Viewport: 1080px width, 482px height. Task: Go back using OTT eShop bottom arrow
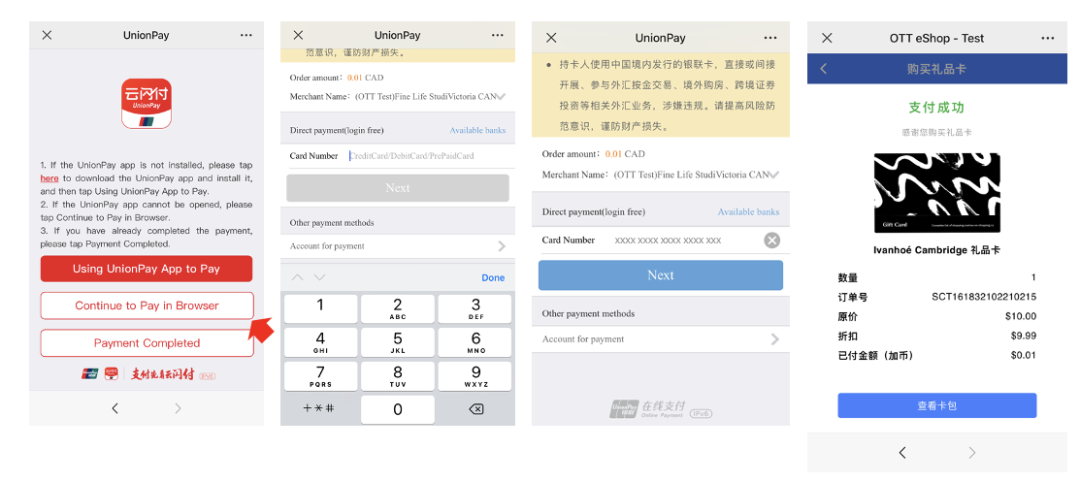tap(902, 452)
